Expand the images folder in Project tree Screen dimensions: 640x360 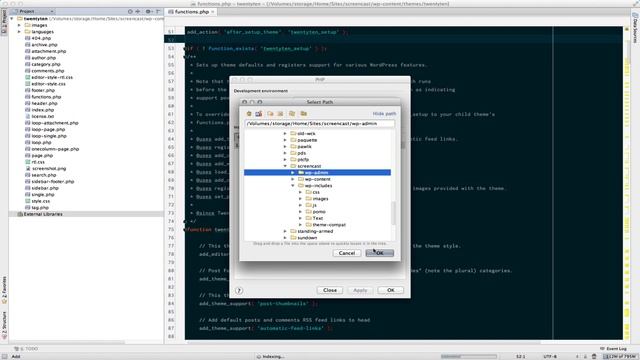click(19, 25)
